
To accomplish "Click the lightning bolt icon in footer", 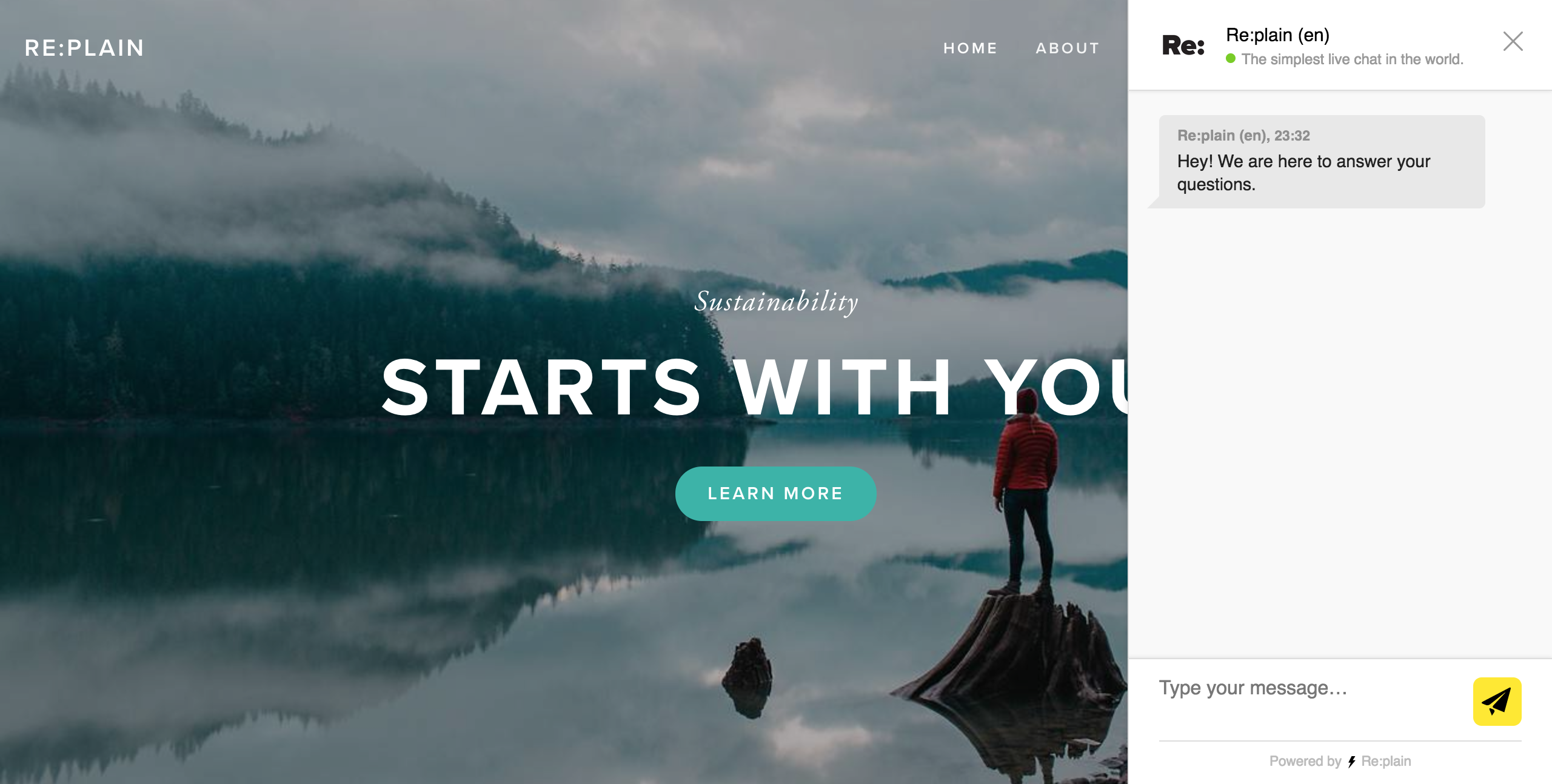I will pos(1351,762).
